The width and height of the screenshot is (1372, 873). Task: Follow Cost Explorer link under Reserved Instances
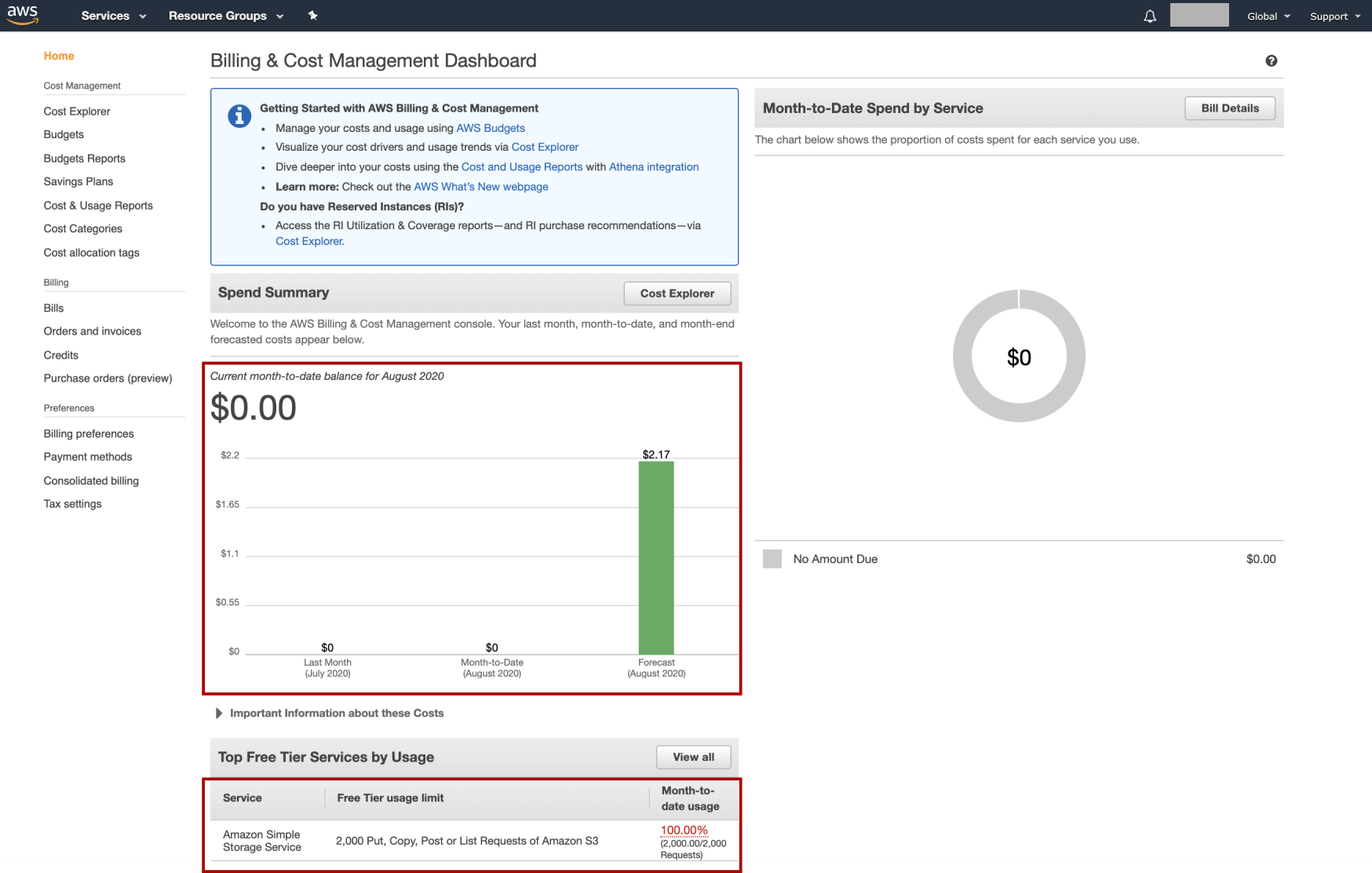tap(310, 241)
